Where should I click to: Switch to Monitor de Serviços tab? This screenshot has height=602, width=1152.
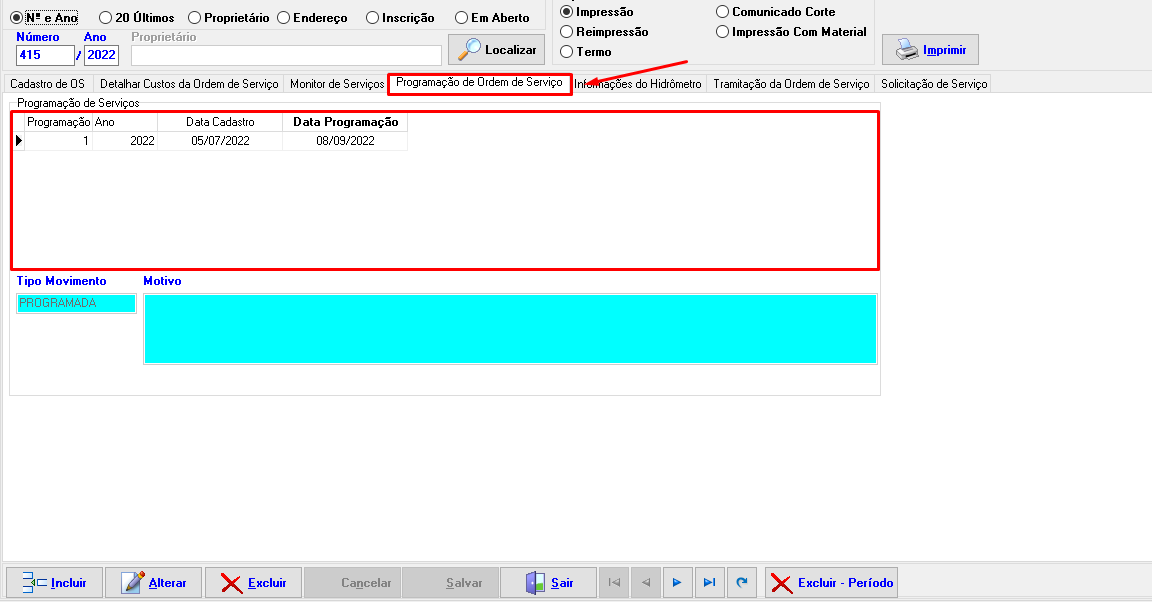pos(336,84)
